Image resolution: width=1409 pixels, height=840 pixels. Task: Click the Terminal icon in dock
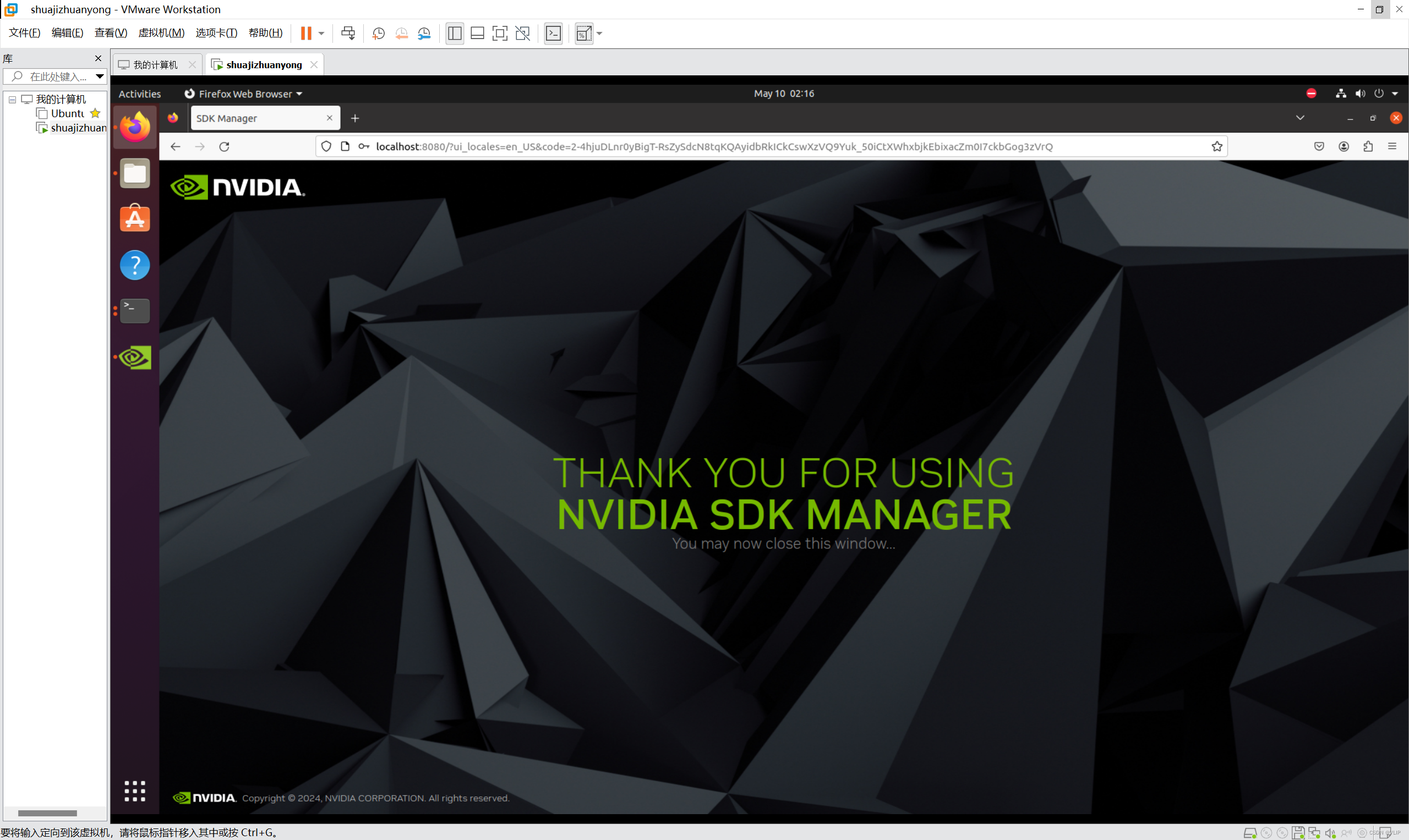pyautogui.click(x=135, y=311)
